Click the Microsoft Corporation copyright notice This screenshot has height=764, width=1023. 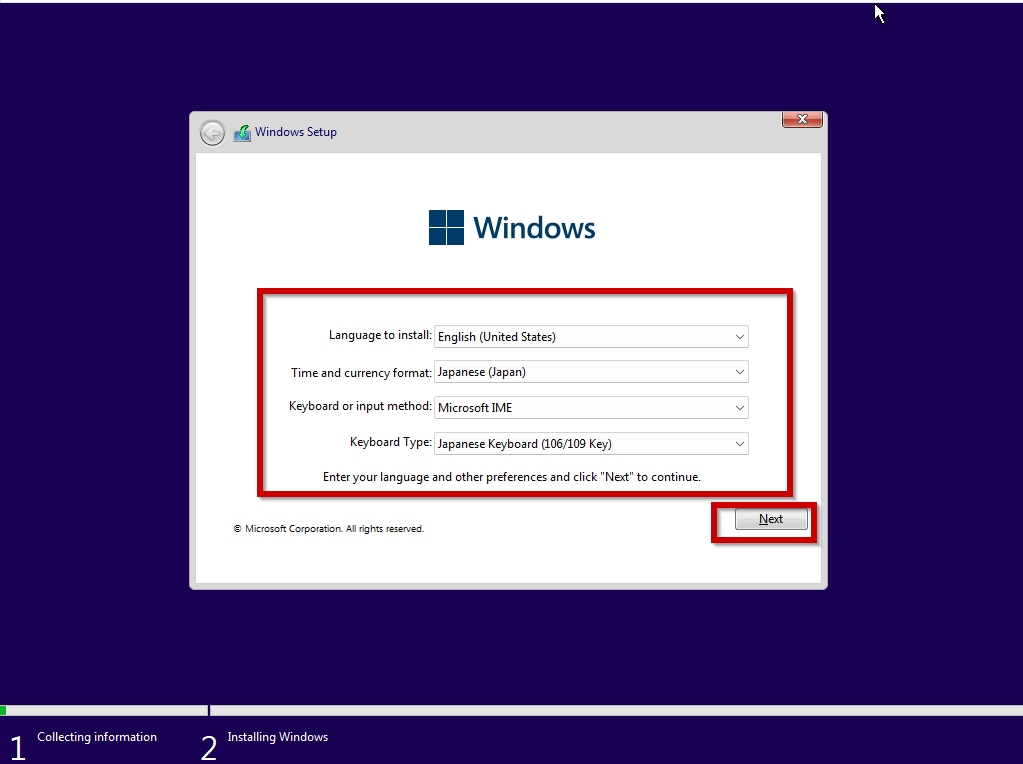point(329,528)
